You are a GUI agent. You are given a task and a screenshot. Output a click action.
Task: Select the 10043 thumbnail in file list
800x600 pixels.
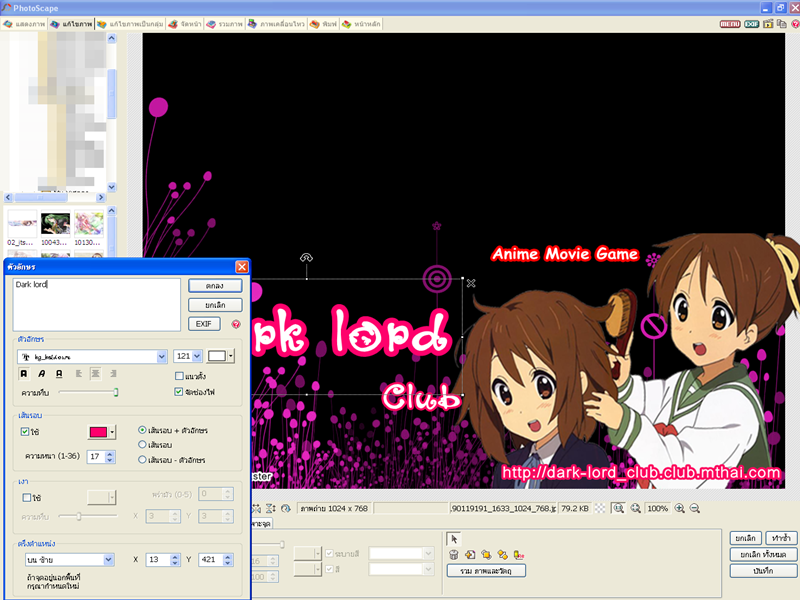55,228
